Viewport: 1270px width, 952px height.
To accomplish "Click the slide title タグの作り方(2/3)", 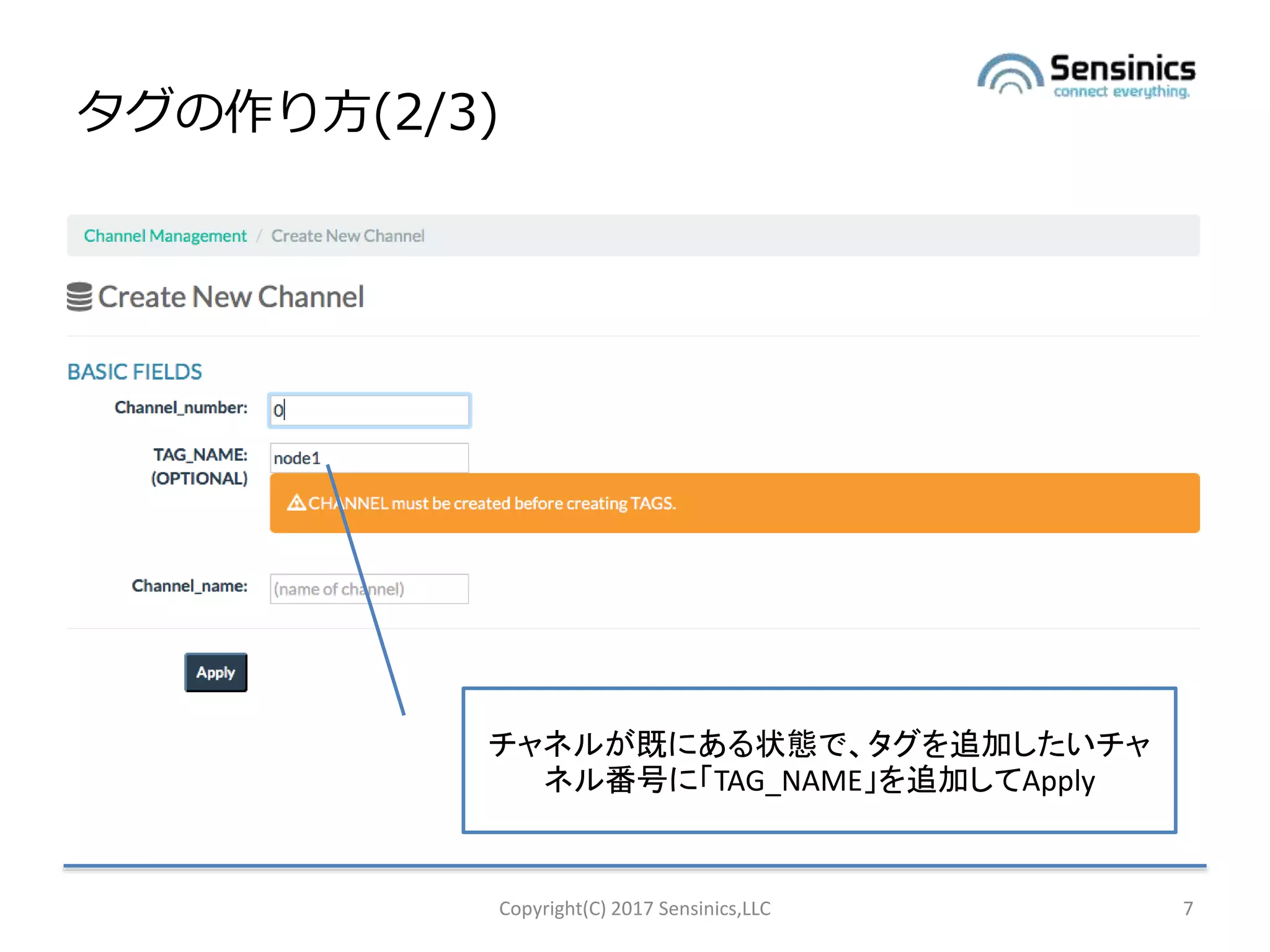I will point(288,112).
